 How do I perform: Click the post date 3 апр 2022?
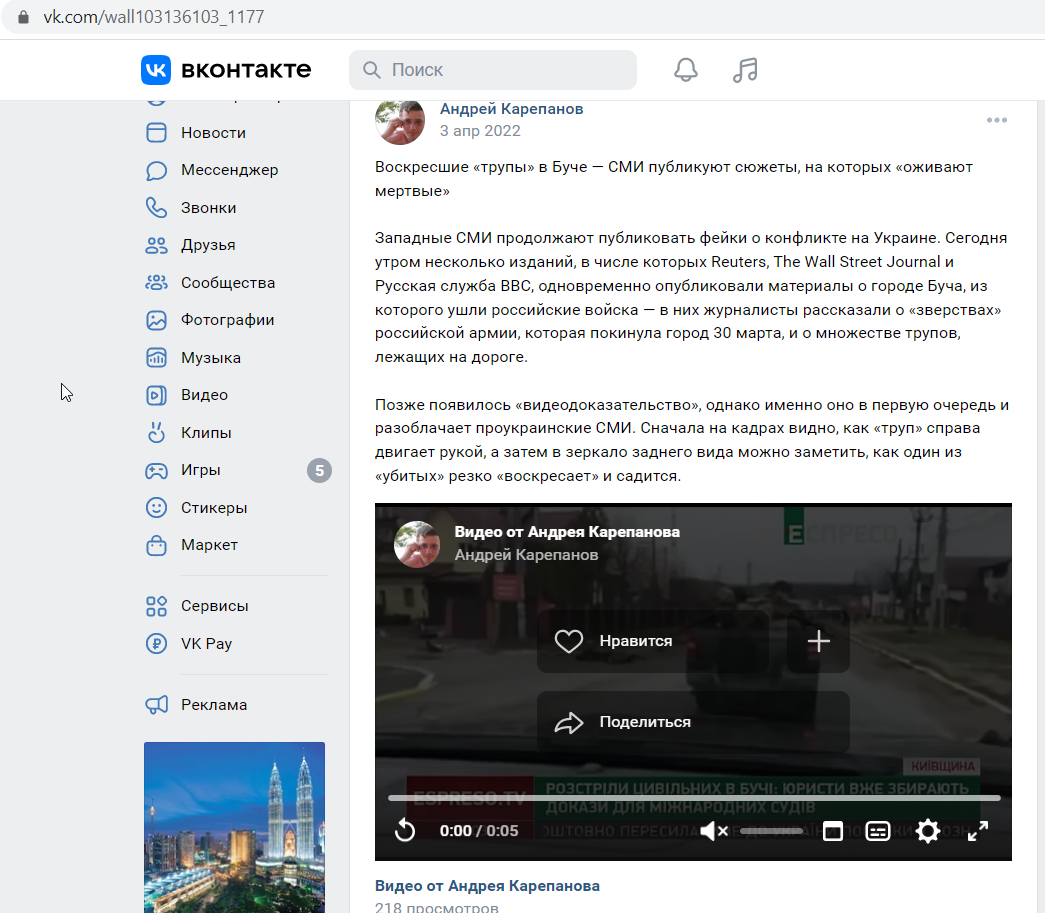480,131
